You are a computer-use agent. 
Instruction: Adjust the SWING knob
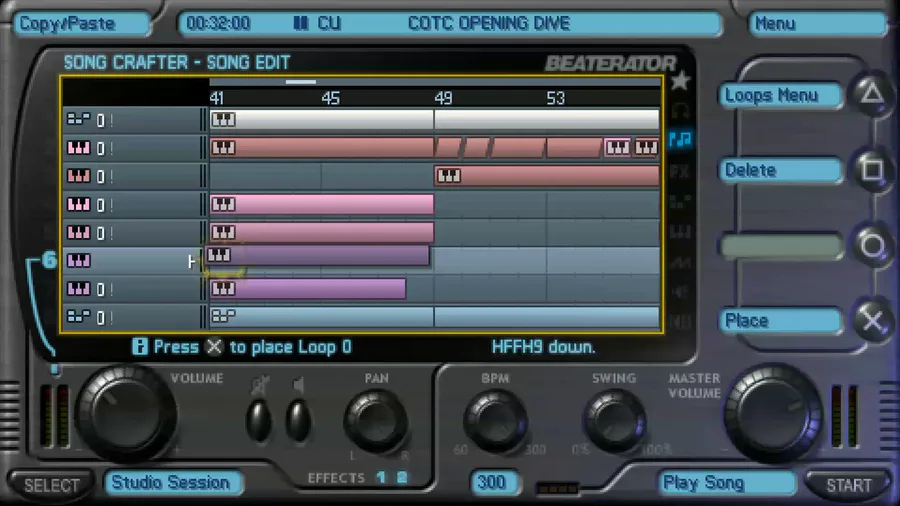(615, 422)
